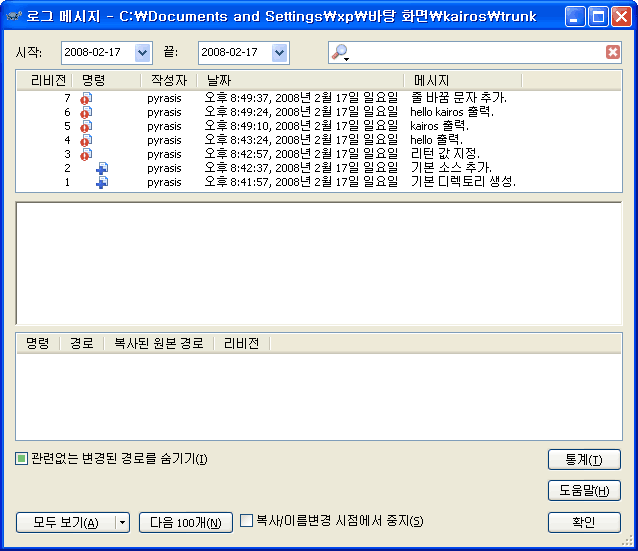Enable 복사/이름변경 시점에서 중지 checkbox

pyautogui.click(x=247, y=520)
